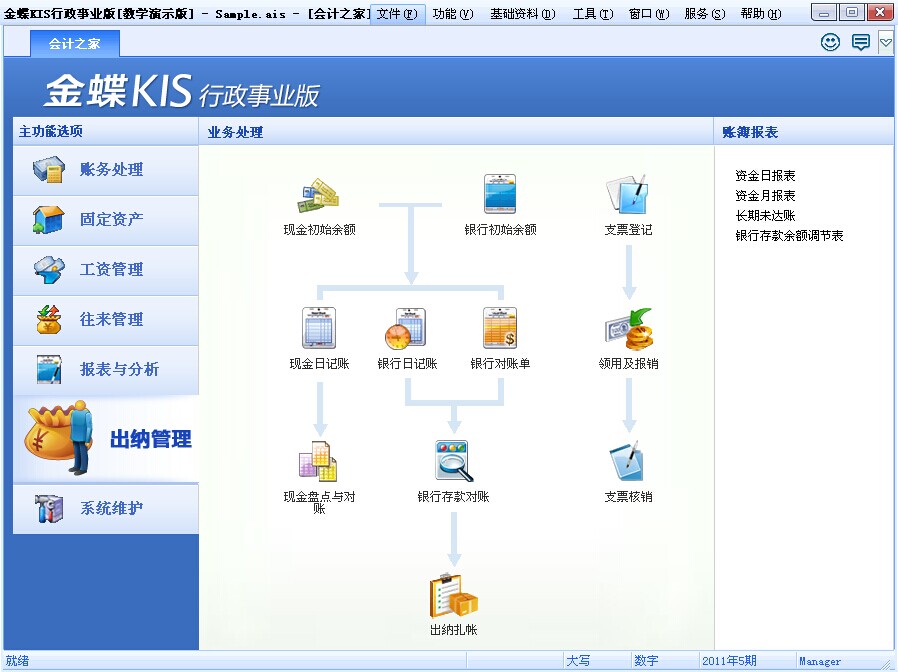Open the 银行对账单 icon
This screenshot has width=898, height=672.
tap(500, 328)
